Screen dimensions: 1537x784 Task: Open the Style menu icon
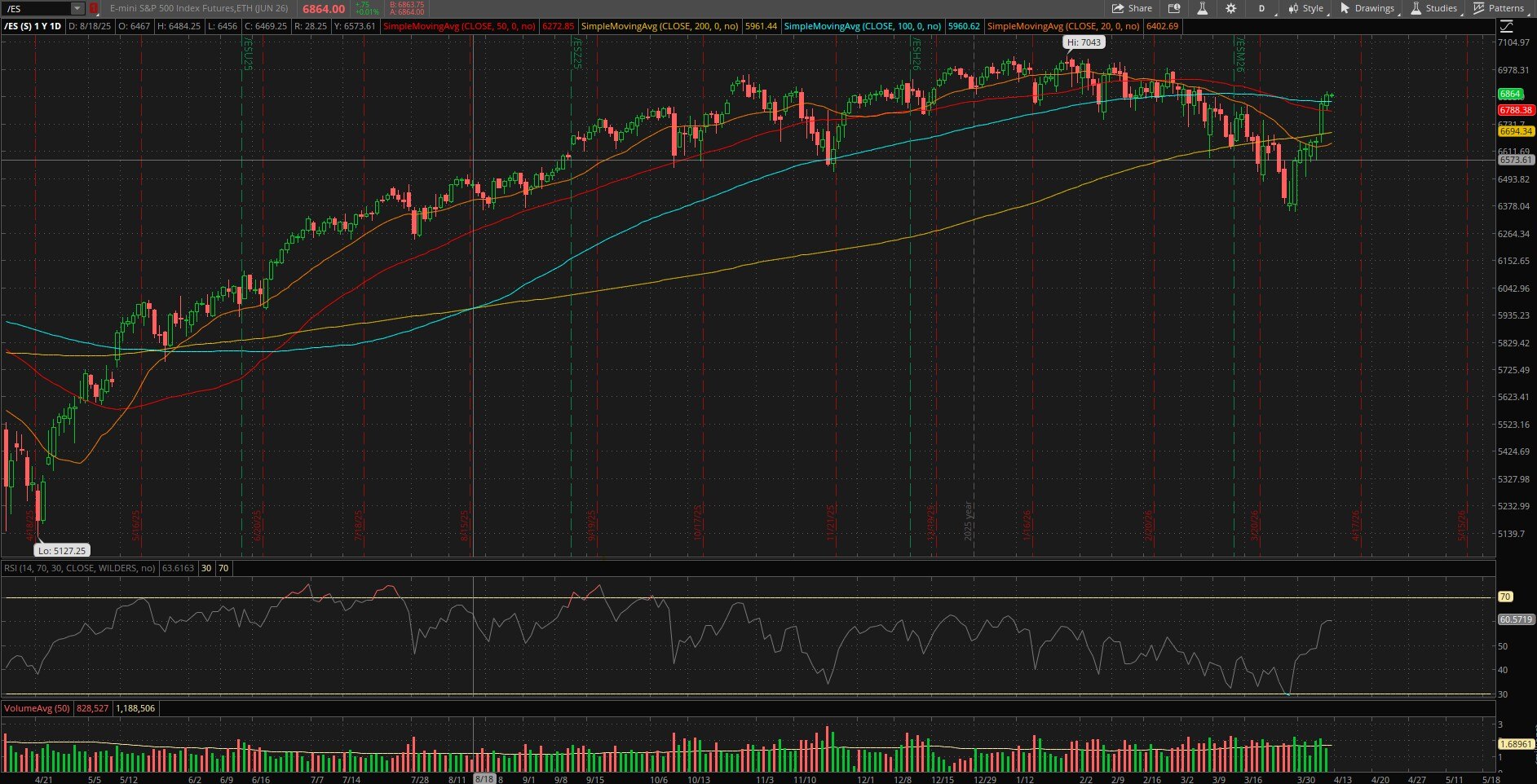[x=1292, y=9]
